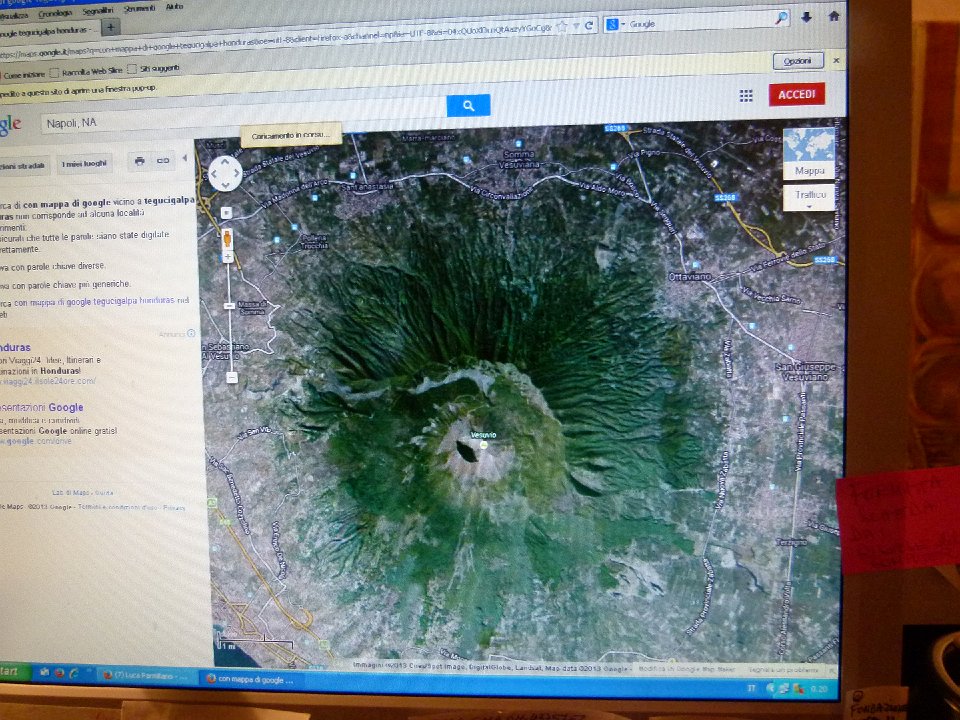Open the address bar history dropdown arrow
This screenshot has height=720, width=960.
(x=576, y=26)
